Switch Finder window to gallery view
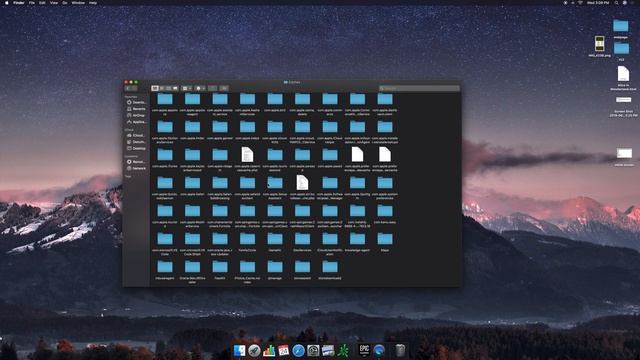 click(175, 88)
